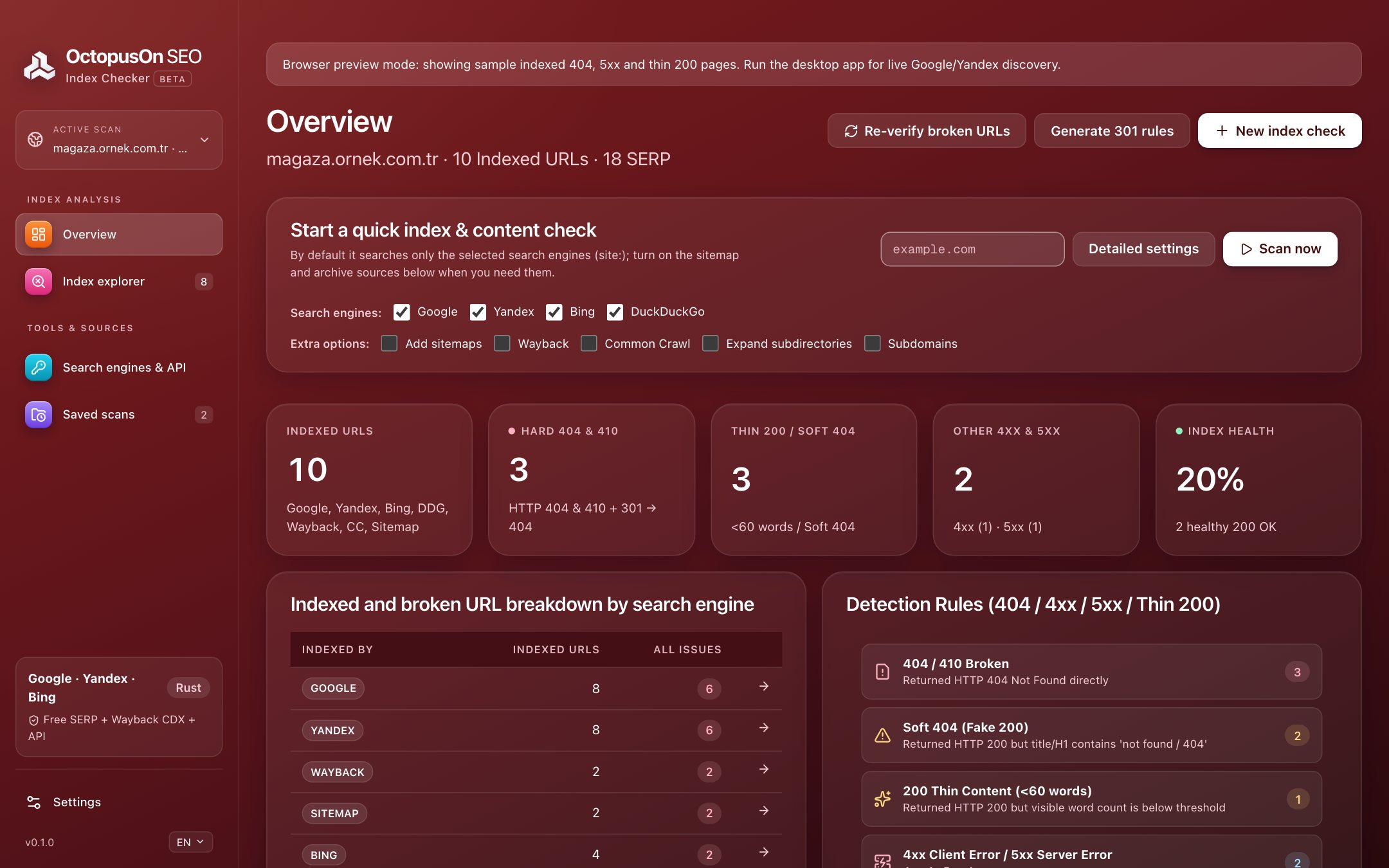The height and width of the screenshot is (868, 1389).
Task: Click the Search engines & API key icon
Action: [x=39, y=367]
